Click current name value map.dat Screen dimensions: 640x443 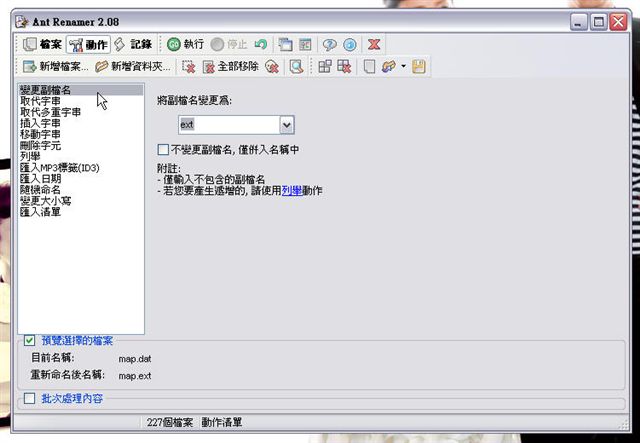point(135,359)
